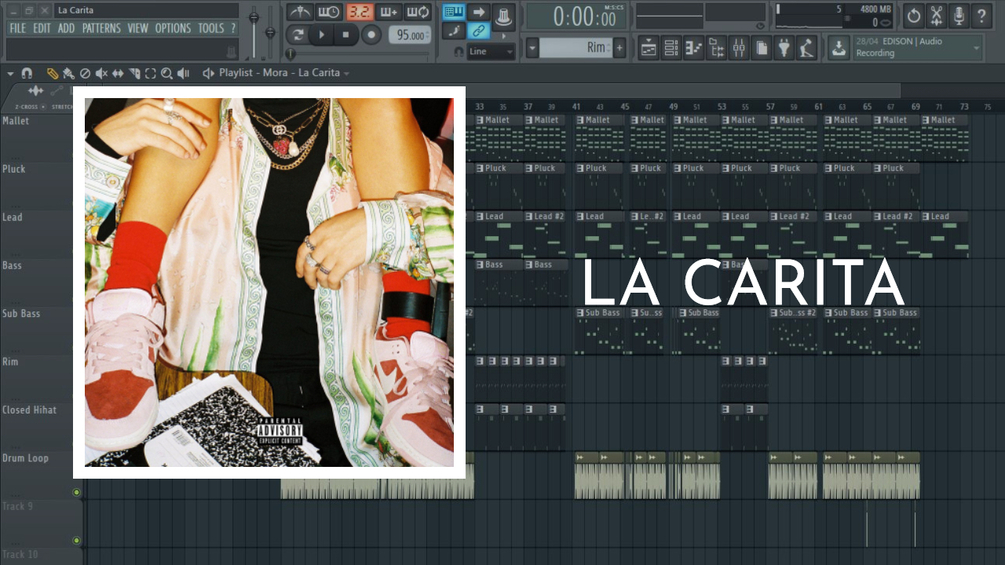1005x565 pixels.
Task: Open the OPTIONS menu
Action: click(172, 28)
